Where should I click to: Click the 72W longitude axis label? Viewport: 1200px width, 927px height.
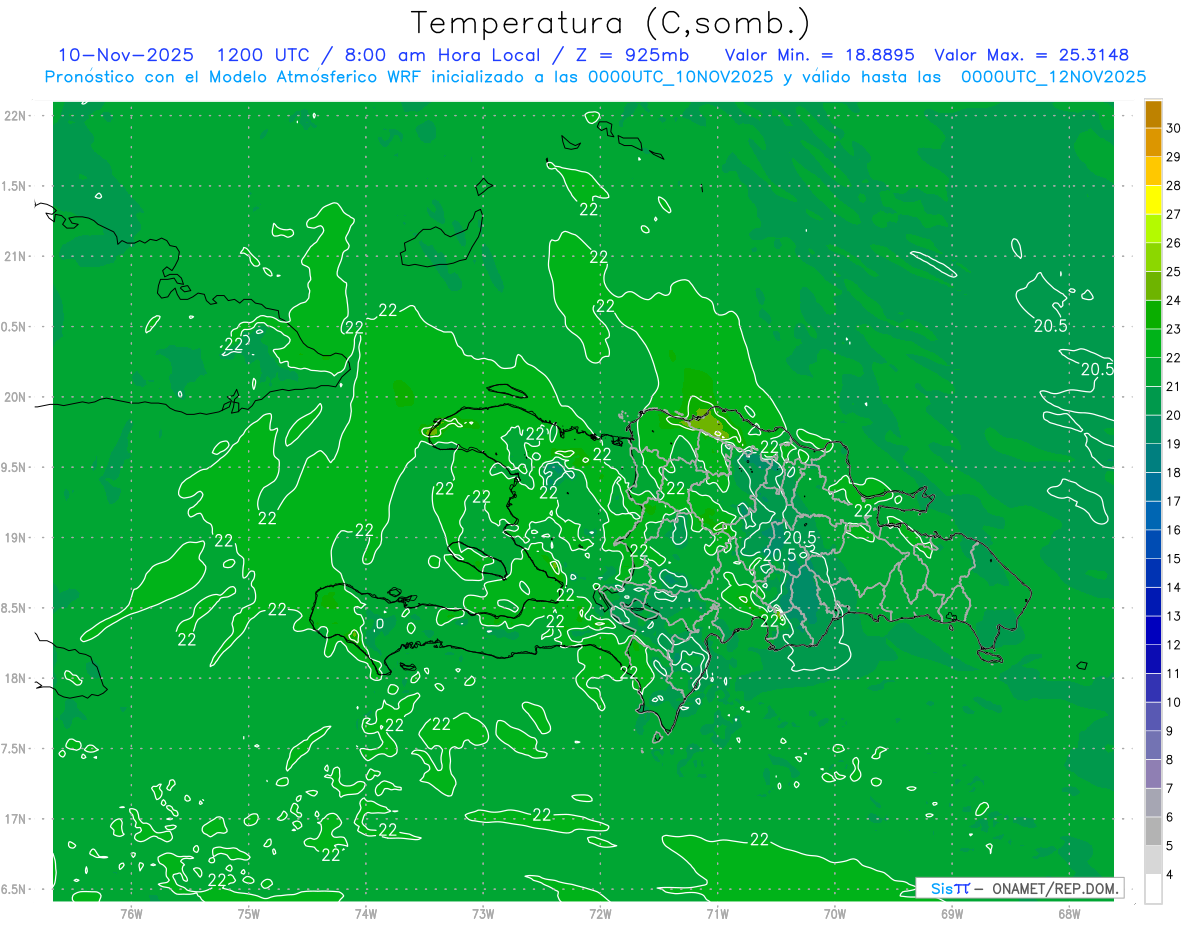tap(600, 914)
